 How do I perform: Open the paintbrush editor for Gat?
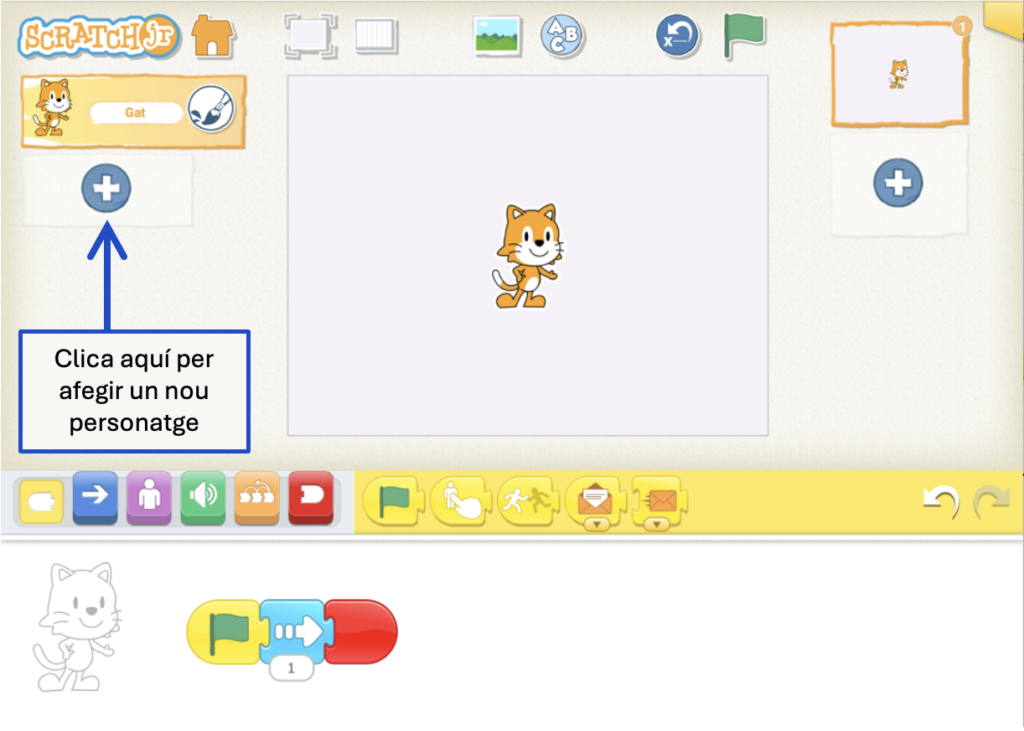(210, 110)
